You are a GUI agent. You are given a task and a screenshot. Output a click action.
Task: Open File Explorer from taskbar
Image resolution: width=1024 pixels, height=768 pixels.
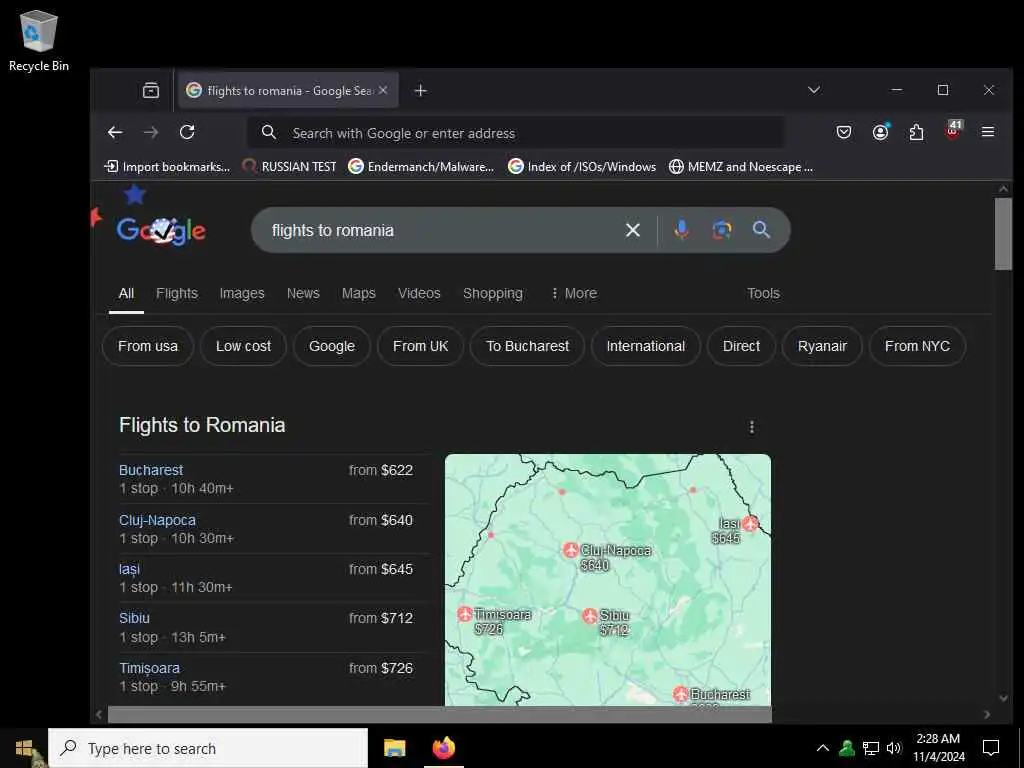[x=394, y=748]
